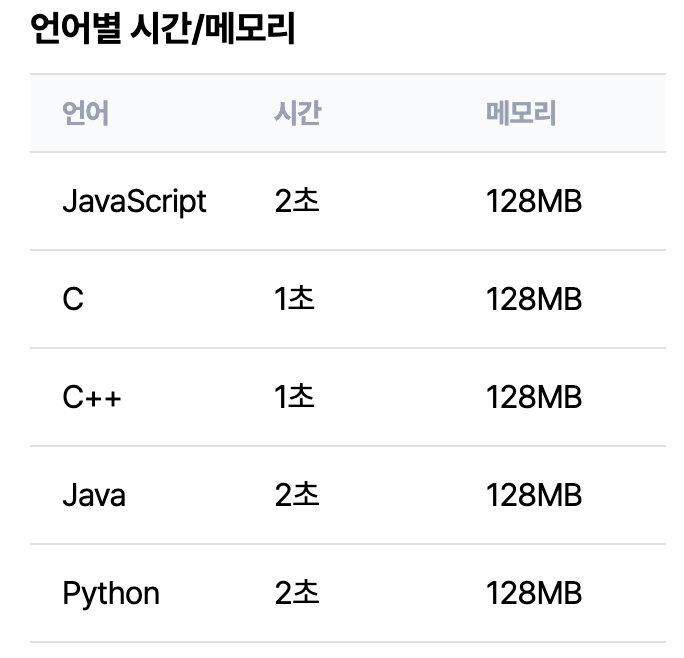Click the 1초 time value for C++

pos(294,397)
